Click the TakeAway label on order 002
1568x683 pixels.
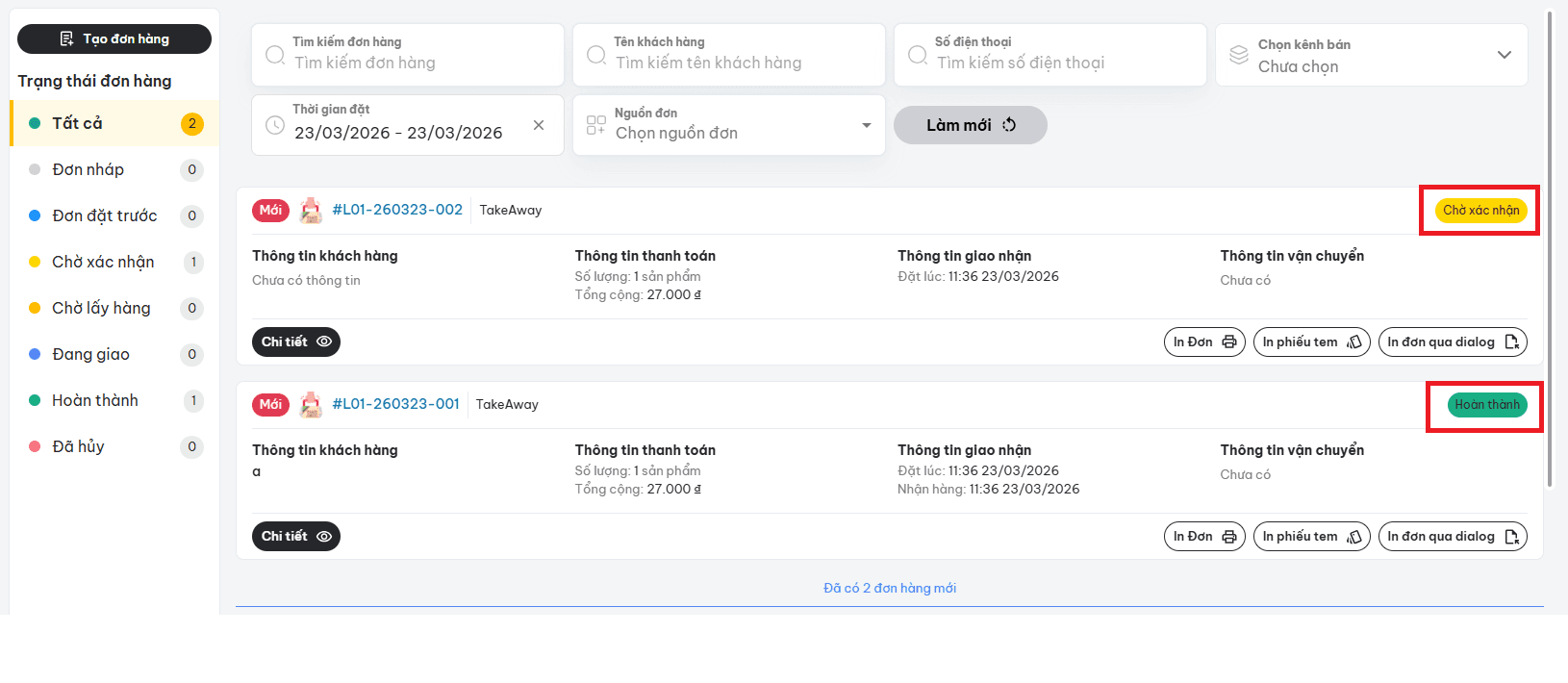coord(511,211)
